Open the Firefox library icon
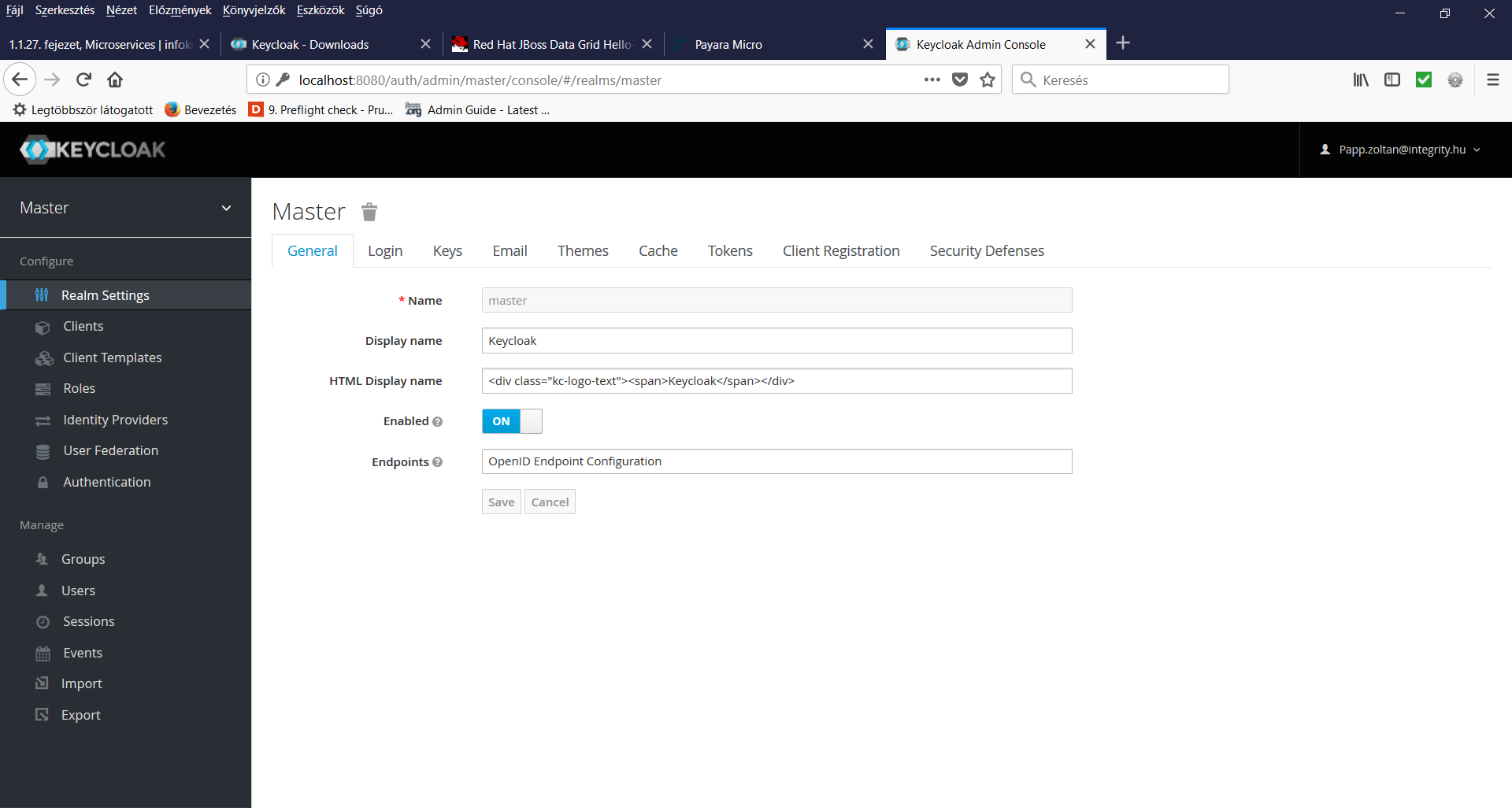 coord(1361,80)
